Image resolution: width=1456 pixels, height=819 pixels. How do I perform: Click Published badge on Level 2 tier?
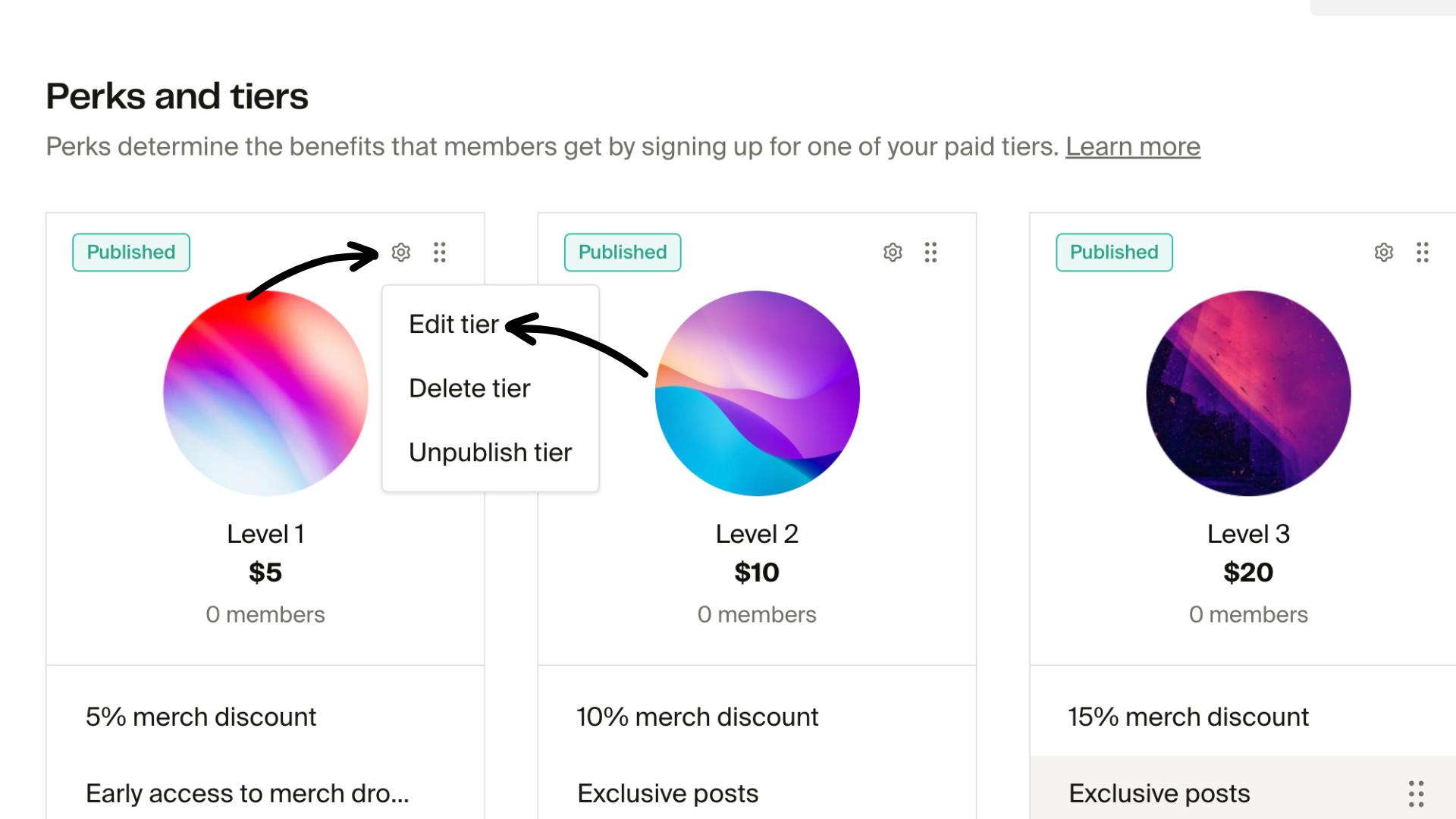[623, 253]
